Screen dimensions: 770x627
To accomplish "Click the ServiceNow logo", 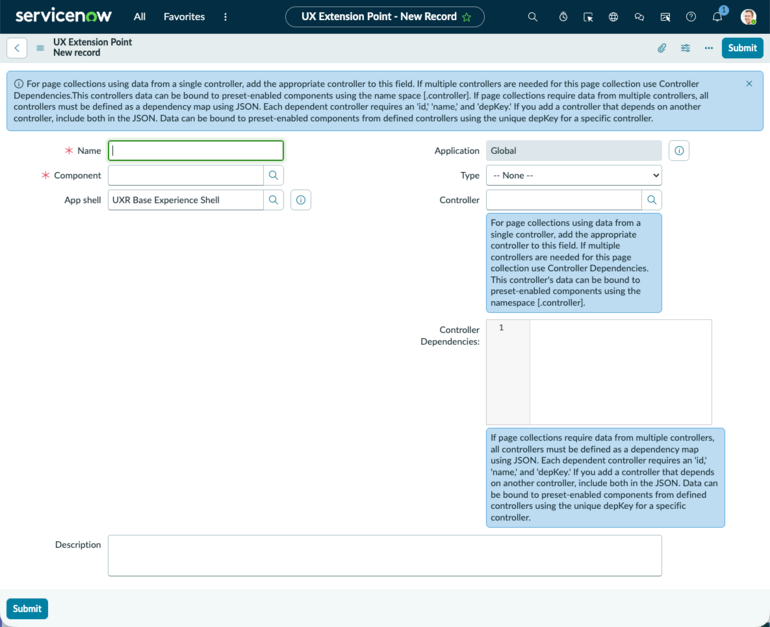I will (x=63, y=16).
